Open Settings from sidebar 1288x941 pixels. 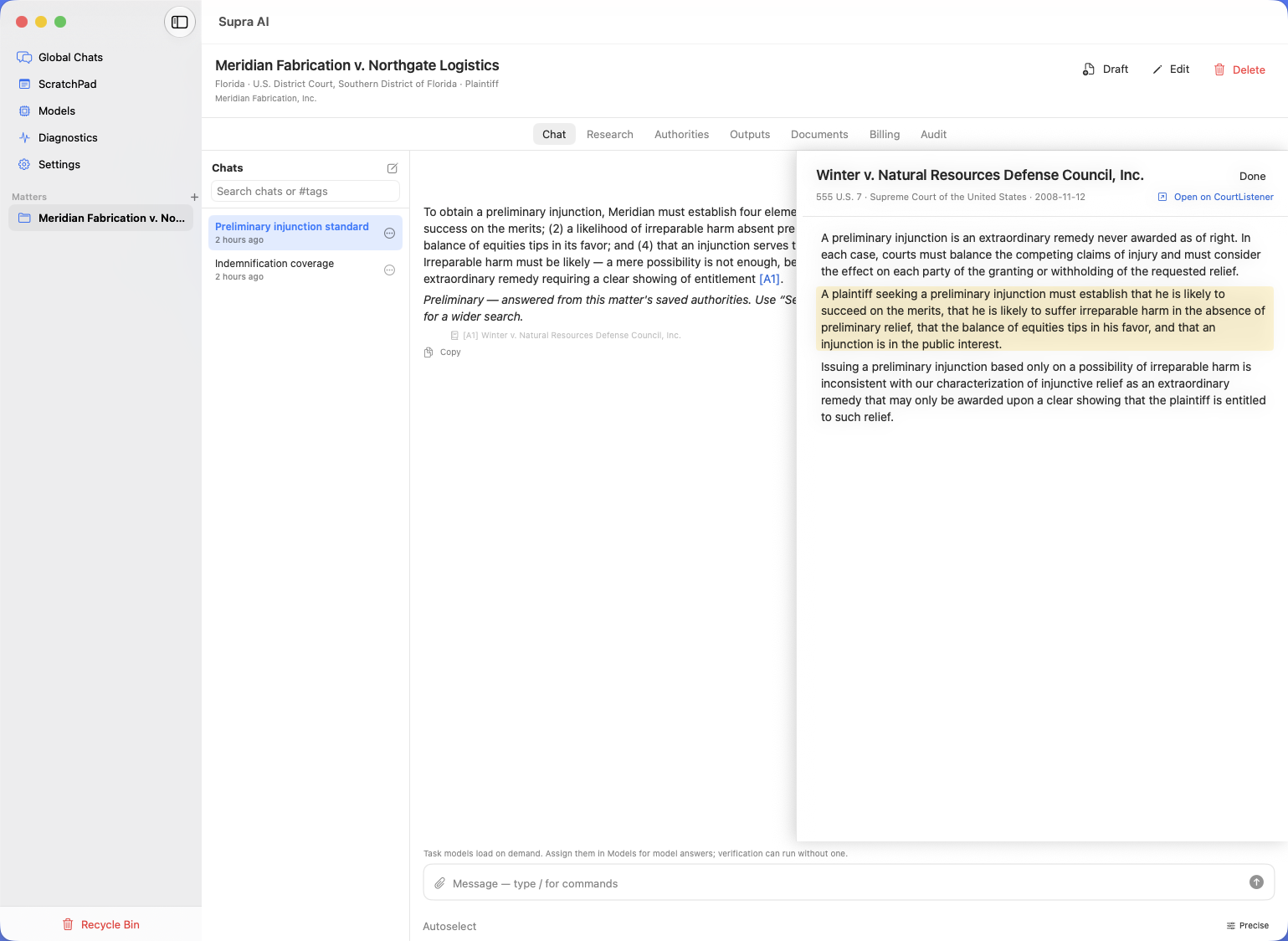[x=49, y=164]
